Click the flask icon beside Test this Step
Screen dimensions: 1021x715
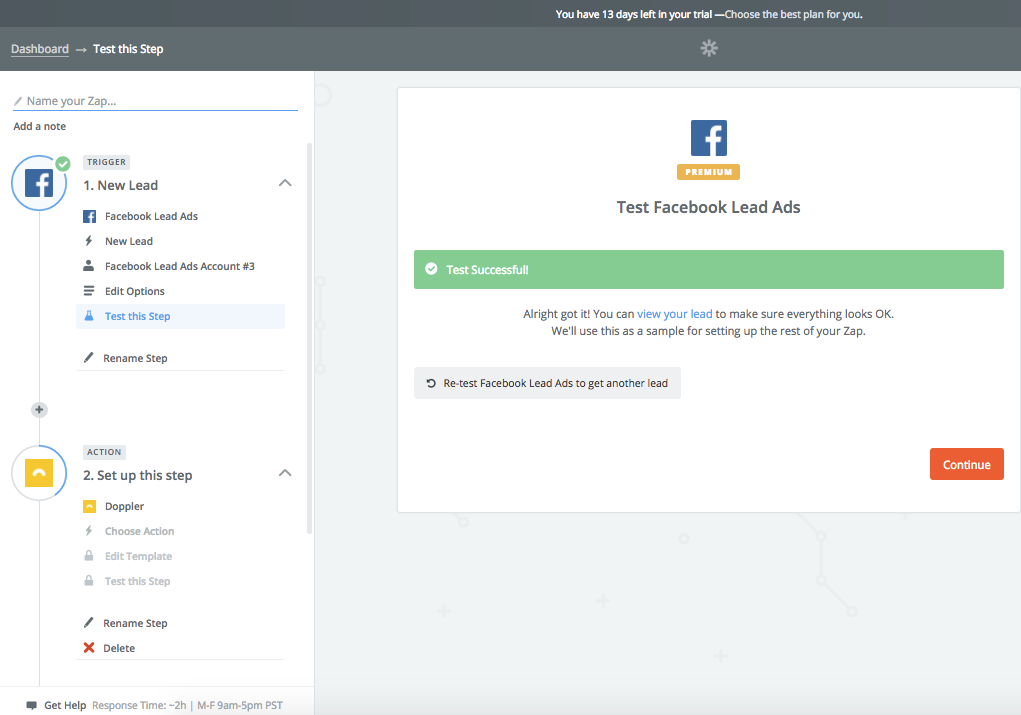(89, 316)
